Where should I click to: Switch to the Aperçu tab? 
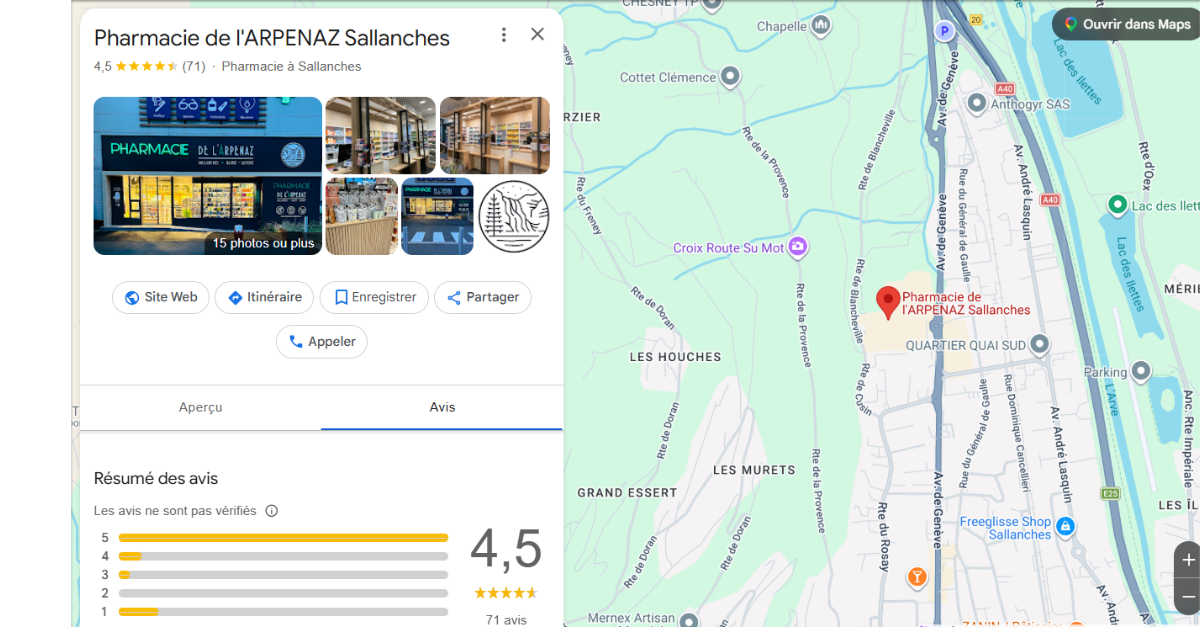200,407
